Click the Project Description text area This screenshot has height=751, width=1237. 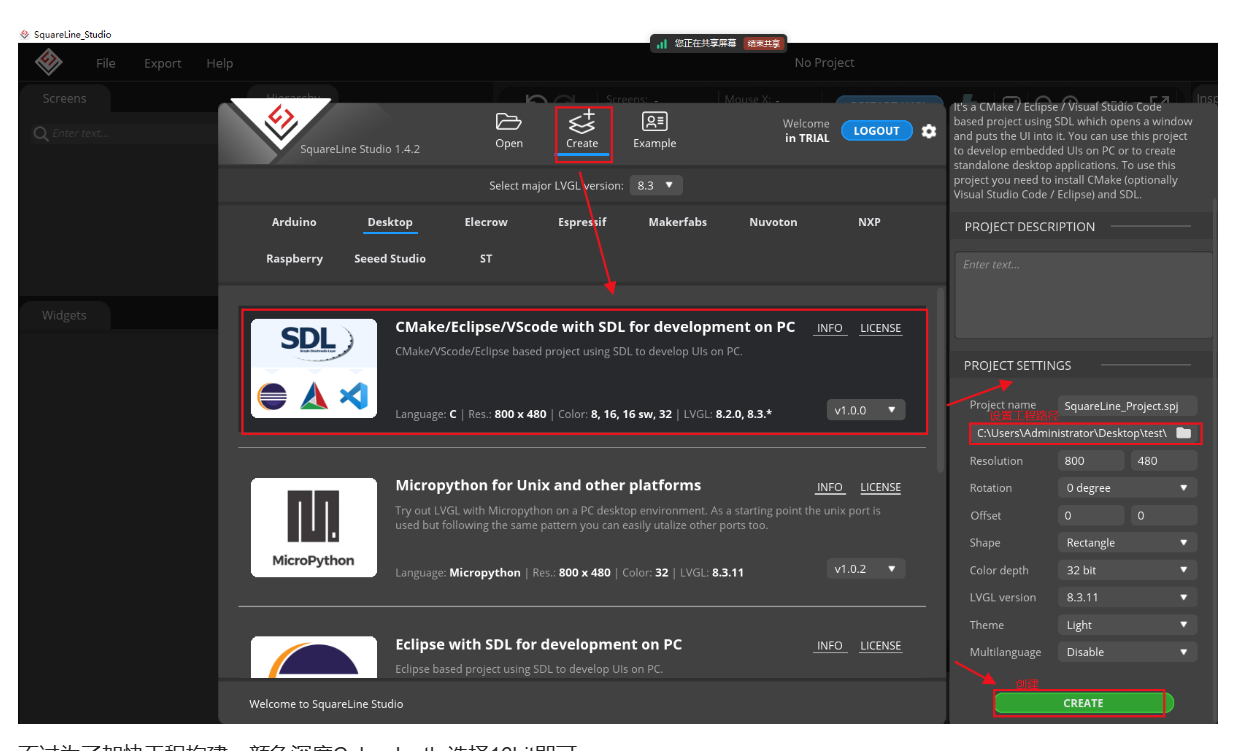1084,295
